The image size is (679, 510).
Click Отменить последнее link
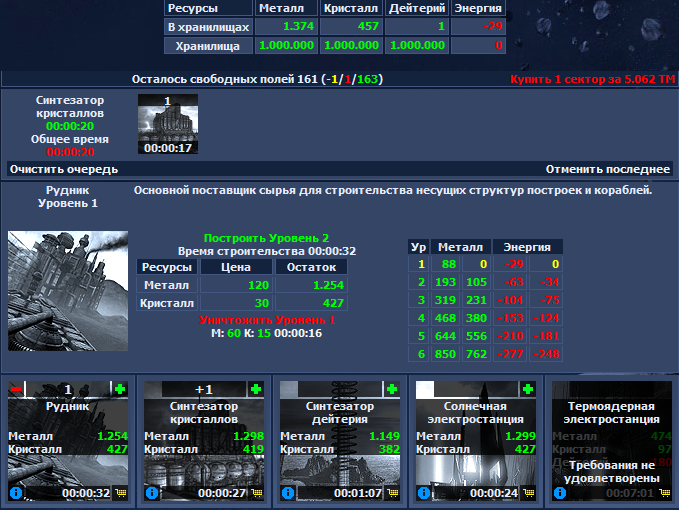tap(608, 169)
